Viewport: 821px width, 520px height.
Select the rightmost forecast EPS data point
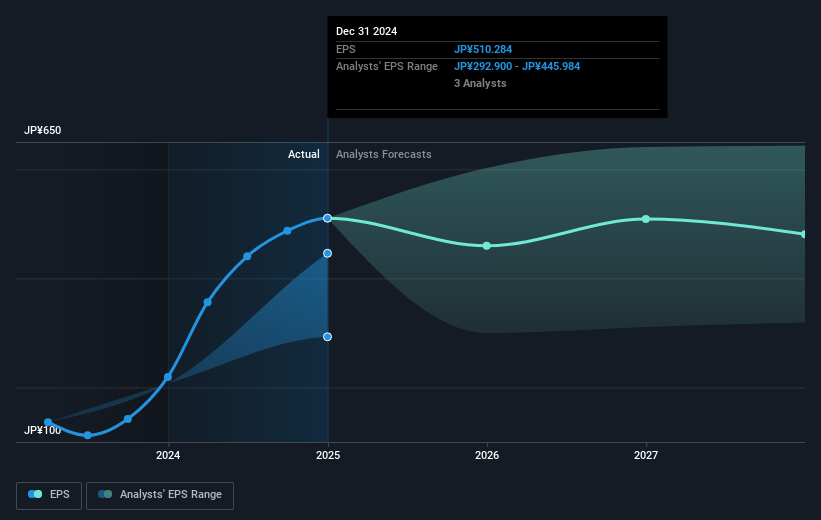[x=804, y=234]
